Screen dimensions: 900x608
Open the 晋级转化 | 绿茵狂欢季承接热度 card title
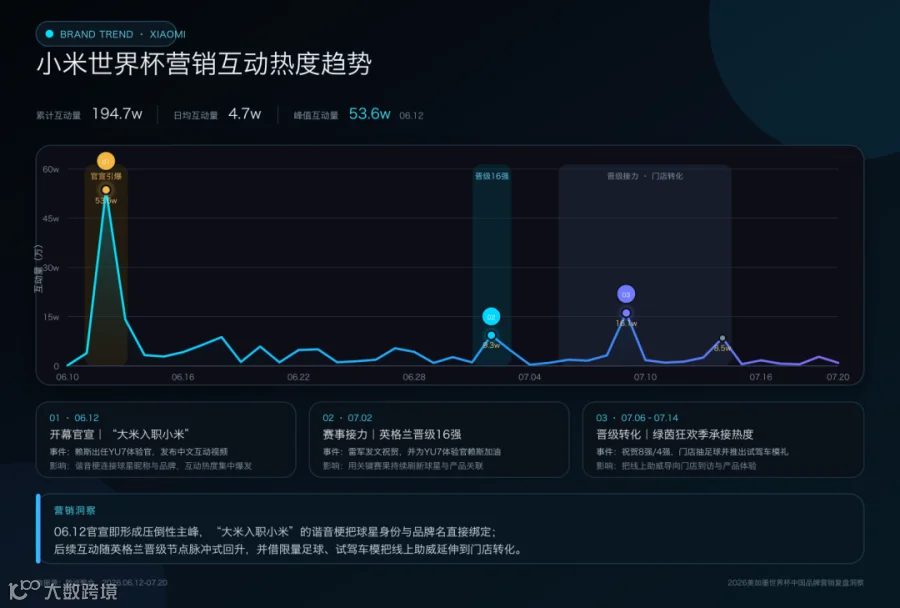674,435
